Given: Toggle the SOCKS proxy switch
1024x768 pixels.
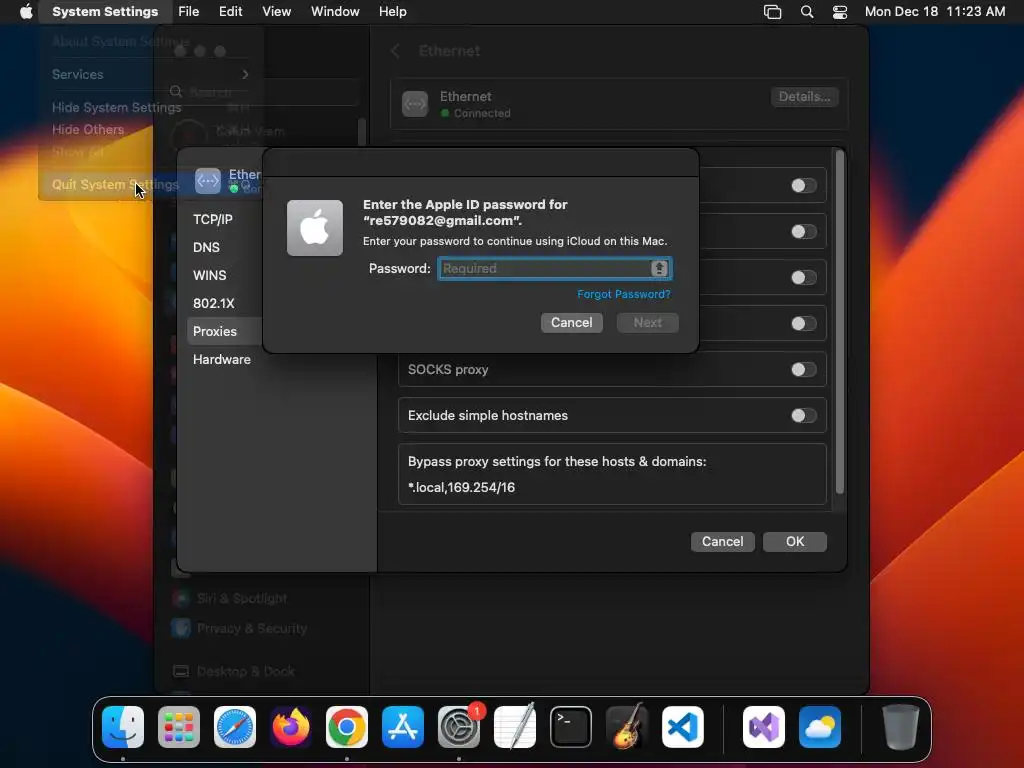Looking at the screenshot, I should [x=803, y=370].
